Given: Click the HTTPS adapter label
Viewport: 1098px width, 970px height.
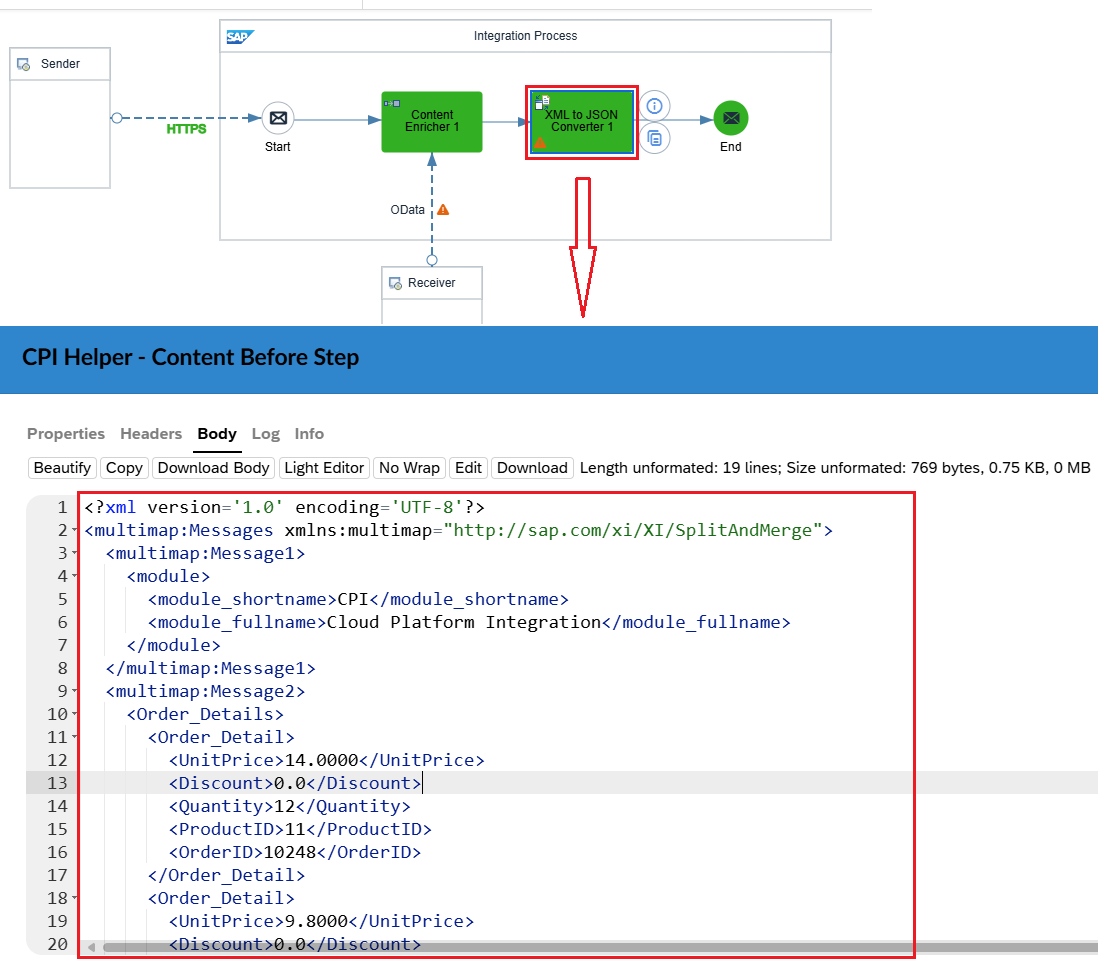Looking at the screenshot, I should [186, 129].
